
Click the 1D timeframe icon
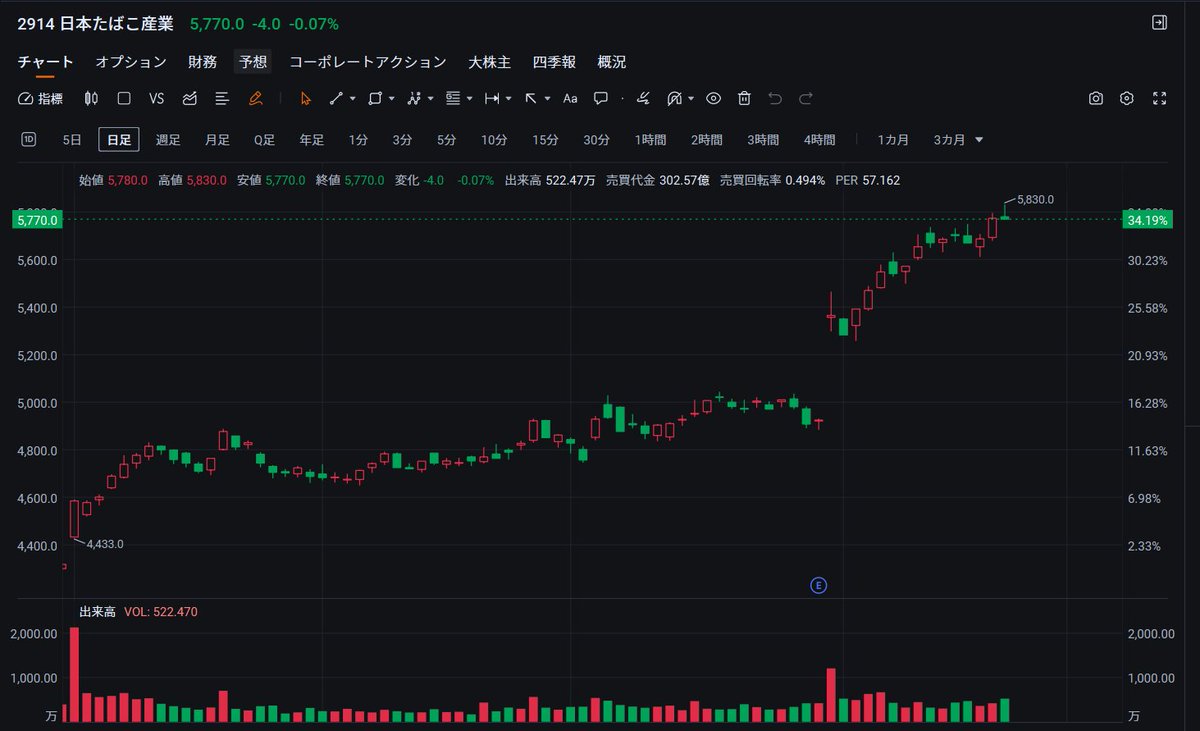click(x=29, y=140)
